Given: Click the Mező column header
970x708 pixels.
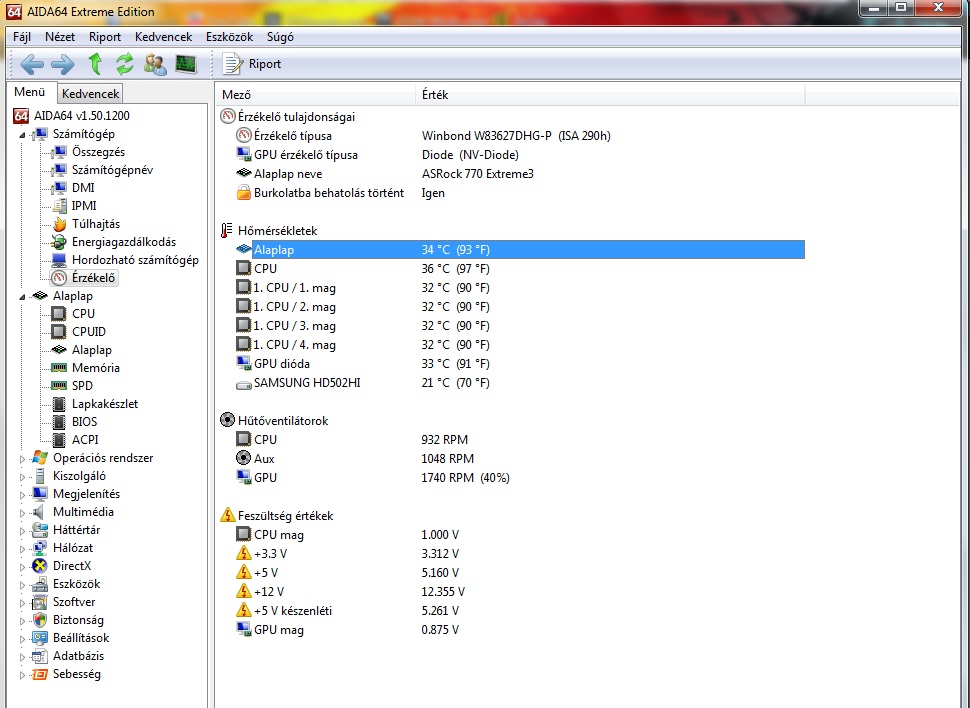Looking at the screenshot, I should point(315,95).
